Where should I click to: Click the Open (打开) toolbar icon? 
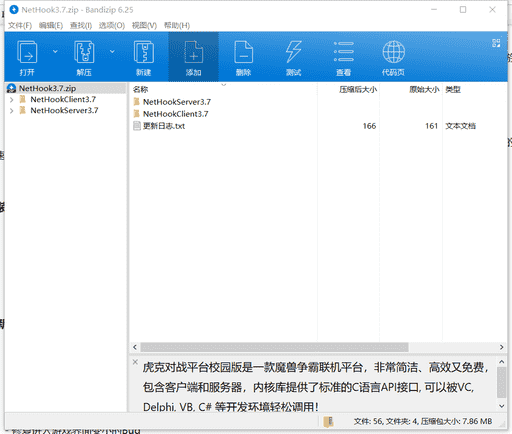27,52
